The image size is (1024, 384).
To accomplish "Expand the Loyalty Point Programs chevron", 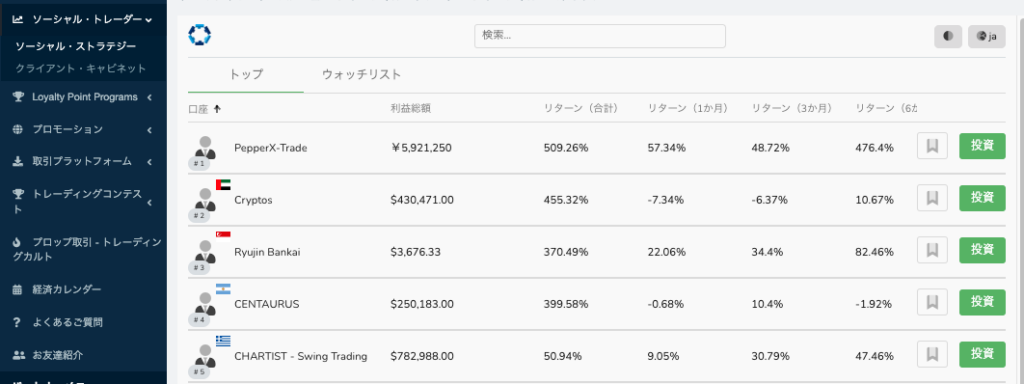I will click(x=150, y=97).
